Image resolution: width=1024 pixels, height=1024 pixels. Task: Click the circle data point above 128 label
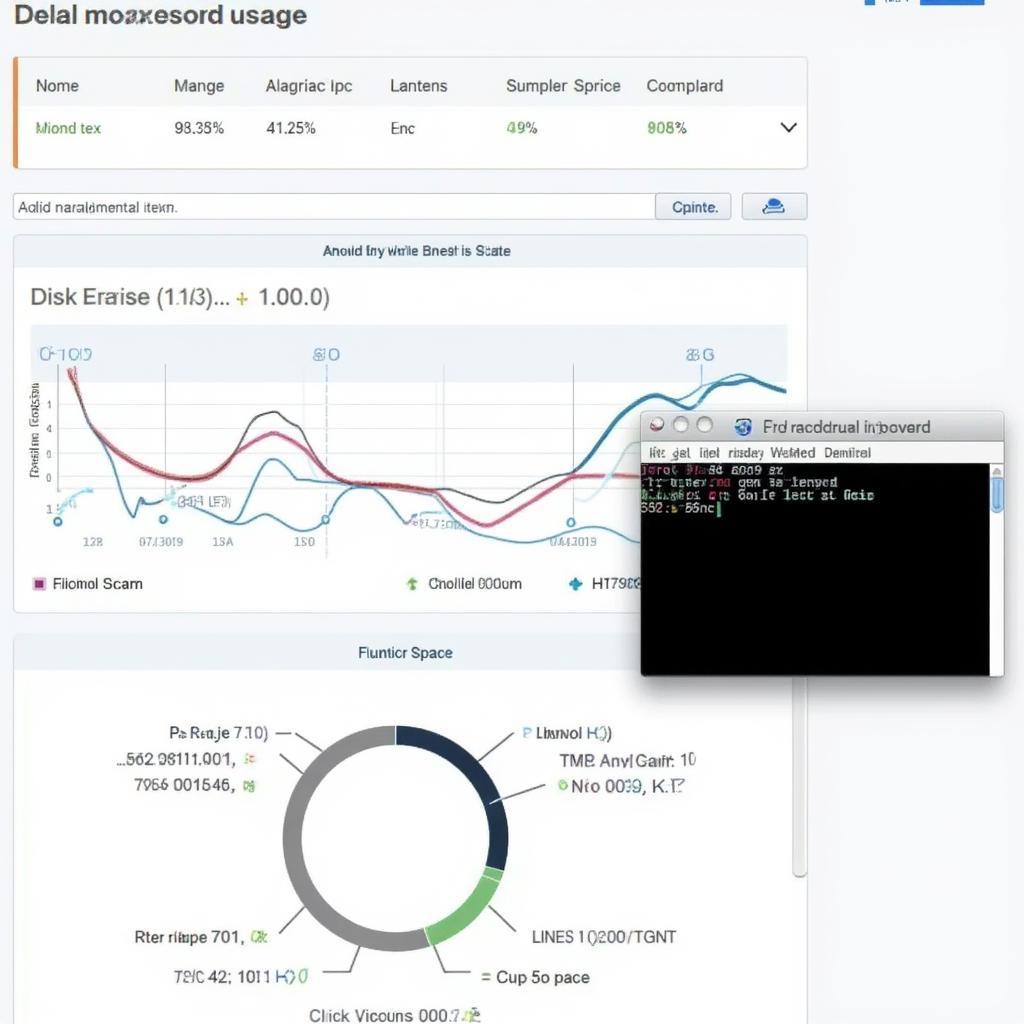58,522
